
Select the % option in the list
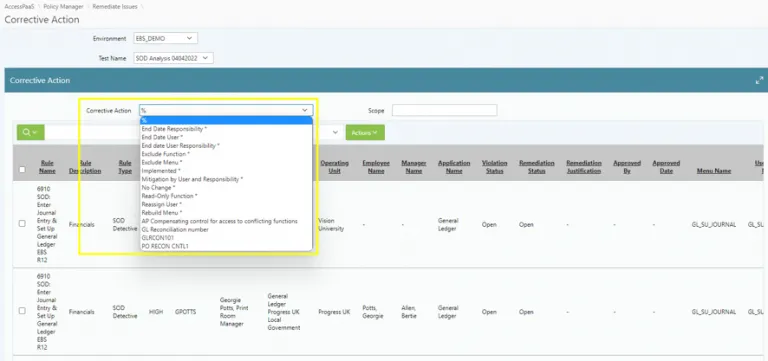point(226,120)
